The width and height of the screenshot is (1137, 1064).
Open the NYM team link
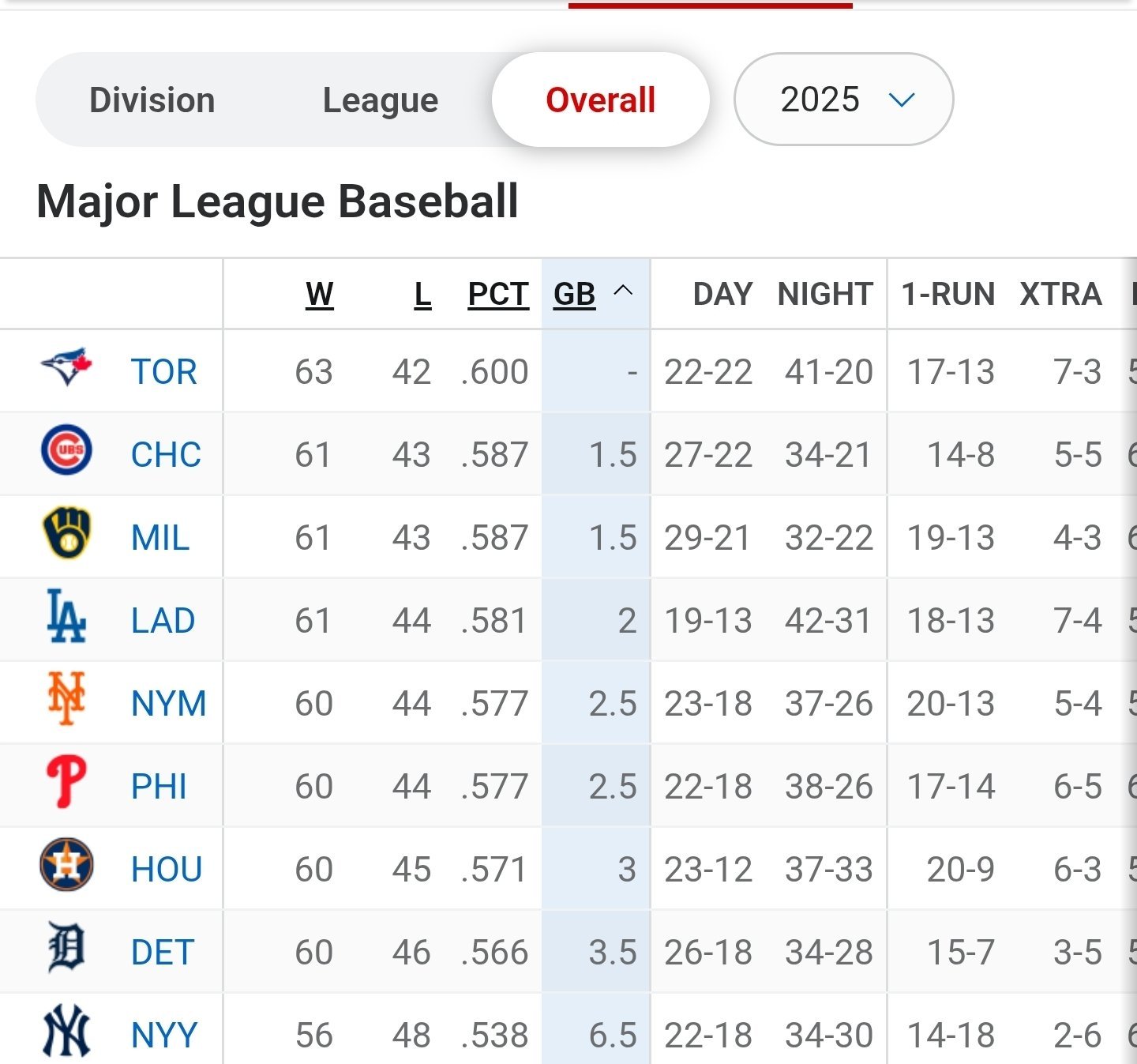(x=168, y=703)
